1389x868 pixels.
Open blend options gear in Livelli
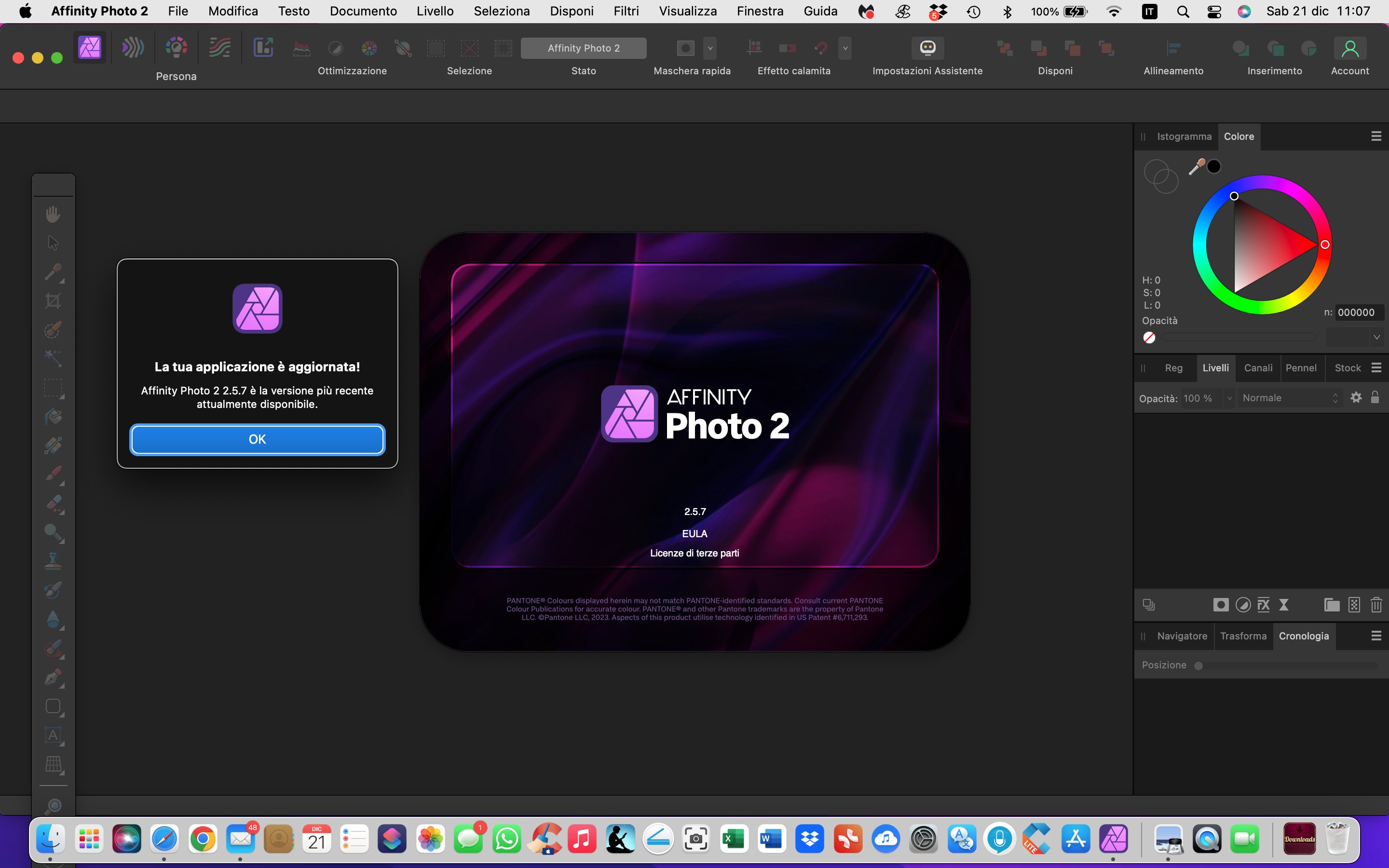click(1356, 397)
